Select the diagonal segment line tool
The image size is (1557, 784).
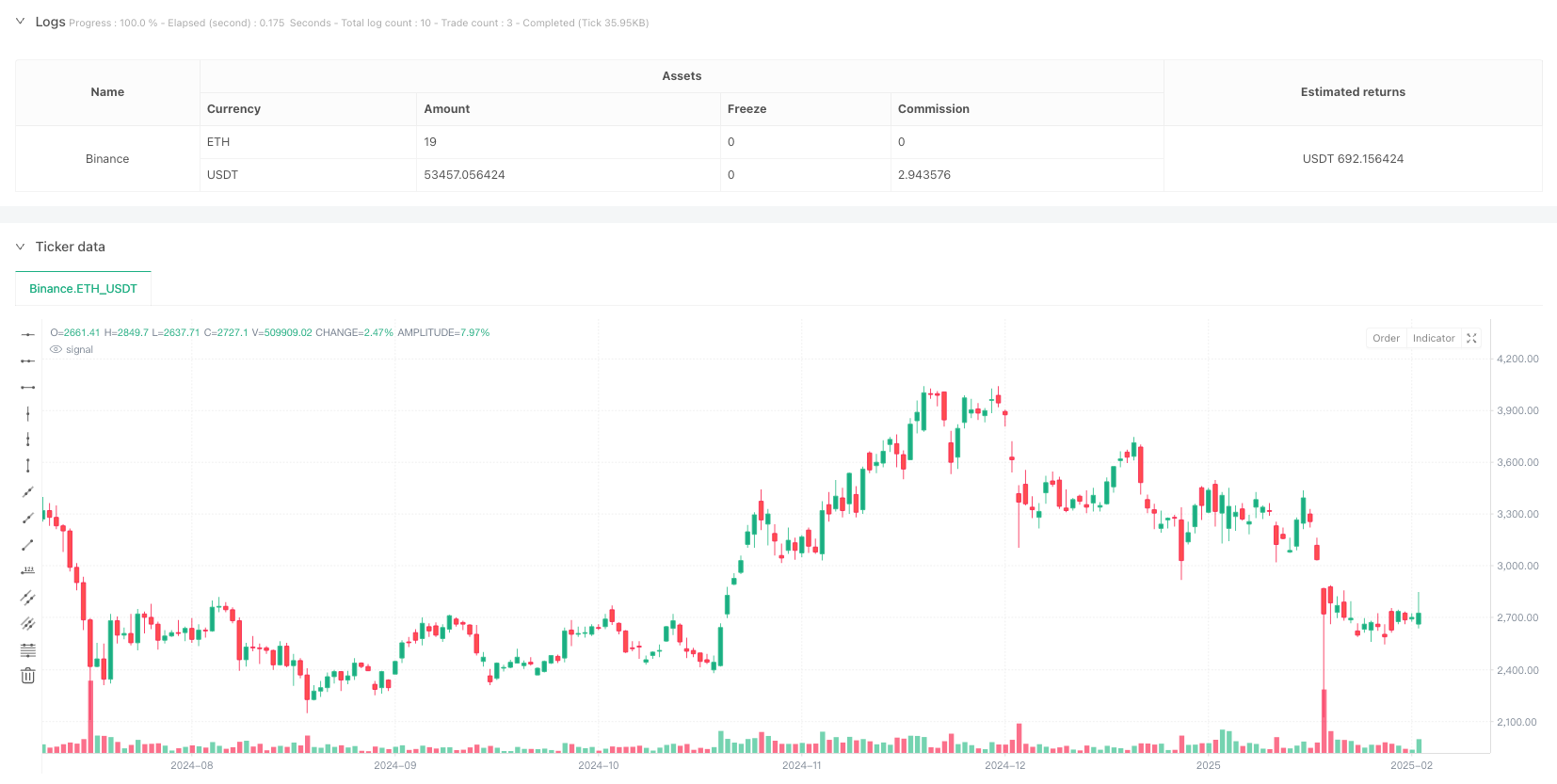28,544
